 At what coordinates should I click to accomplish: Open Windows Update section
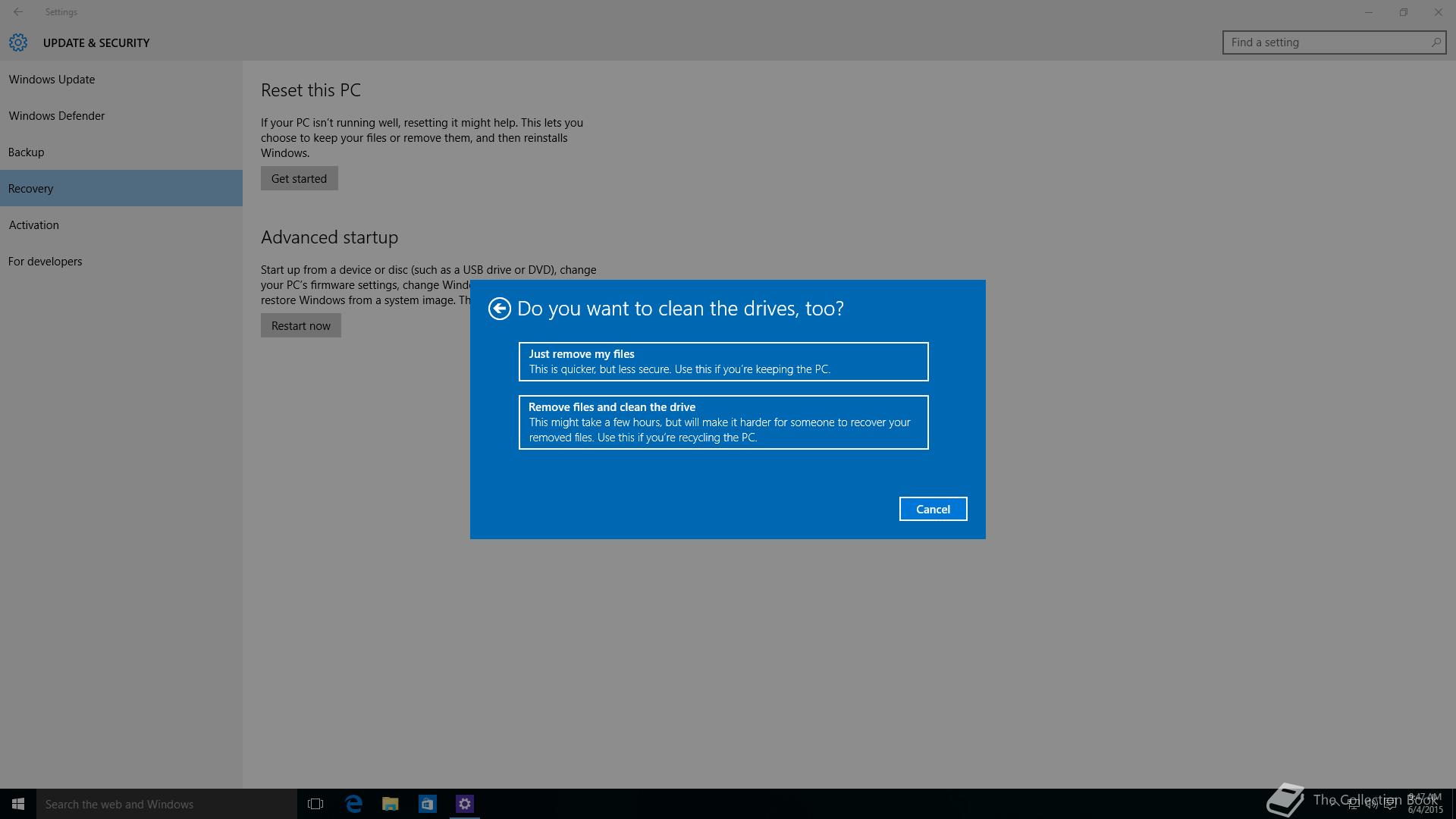pos(121,79)
